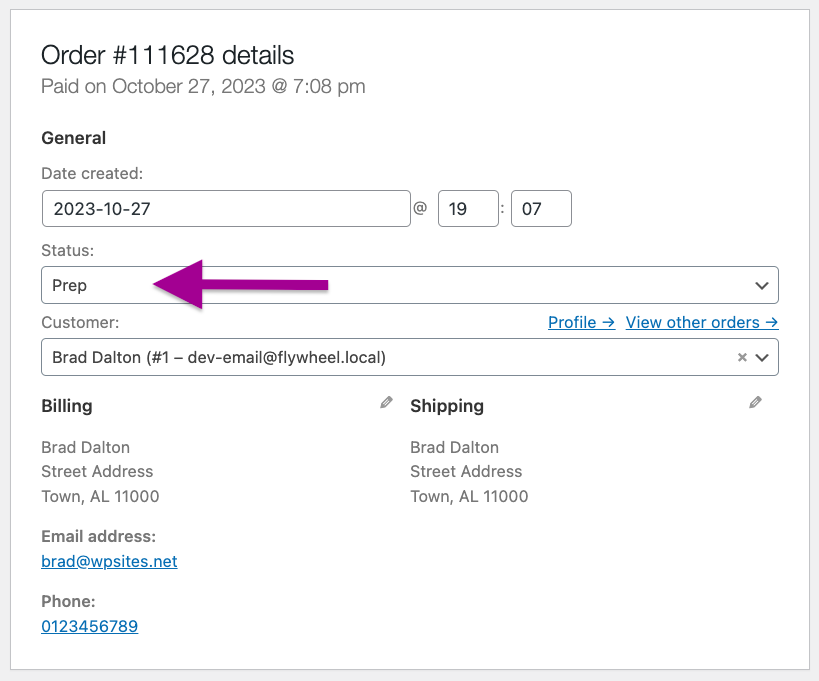Edit billing address with pencil icon
819x681 pixels.
tap(387, 403)
